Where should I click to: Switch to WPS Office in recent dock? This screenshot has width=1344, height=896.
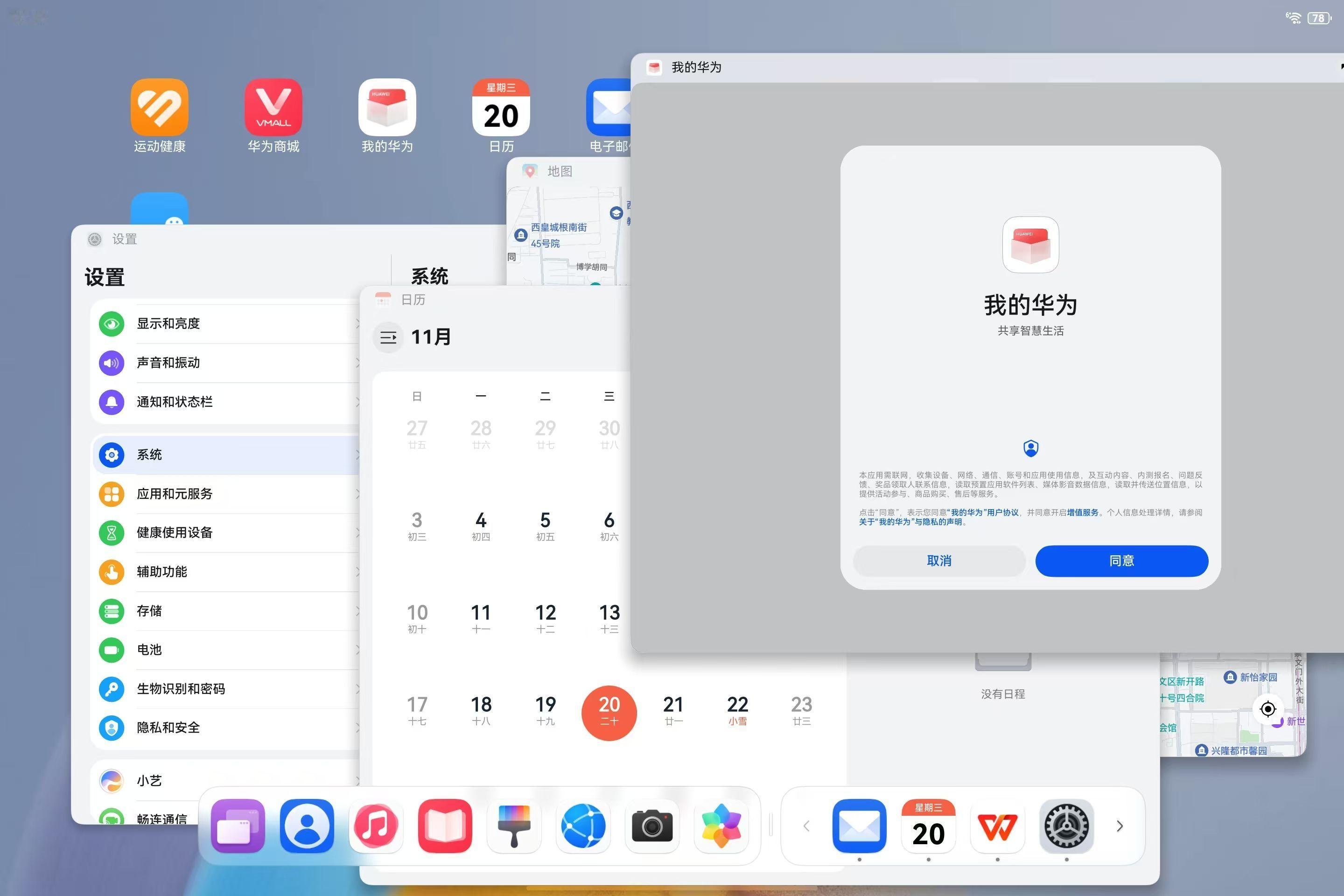pos(998,826)
